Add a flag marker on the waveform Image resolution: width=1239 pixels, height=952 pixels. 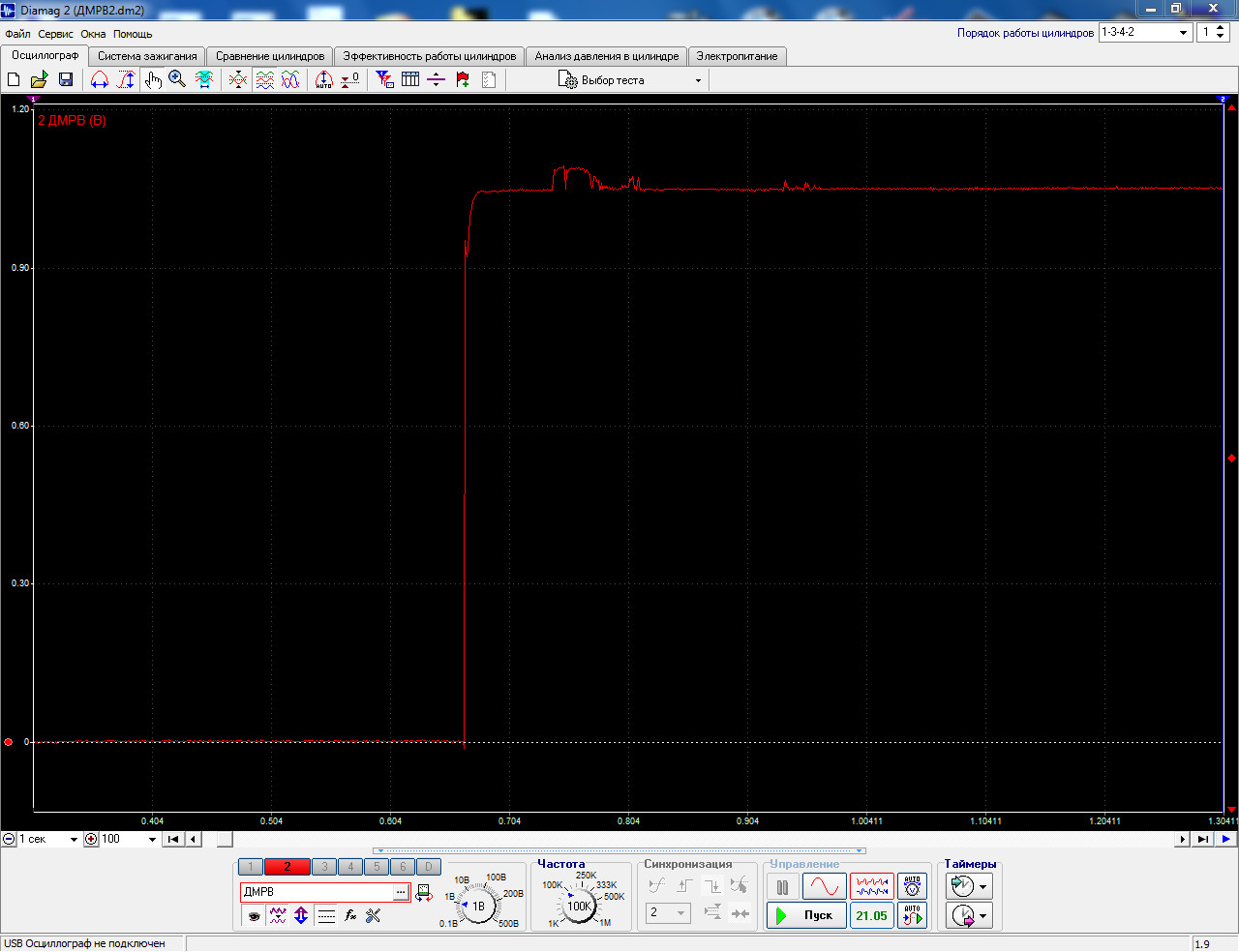(x=463, y=79)
